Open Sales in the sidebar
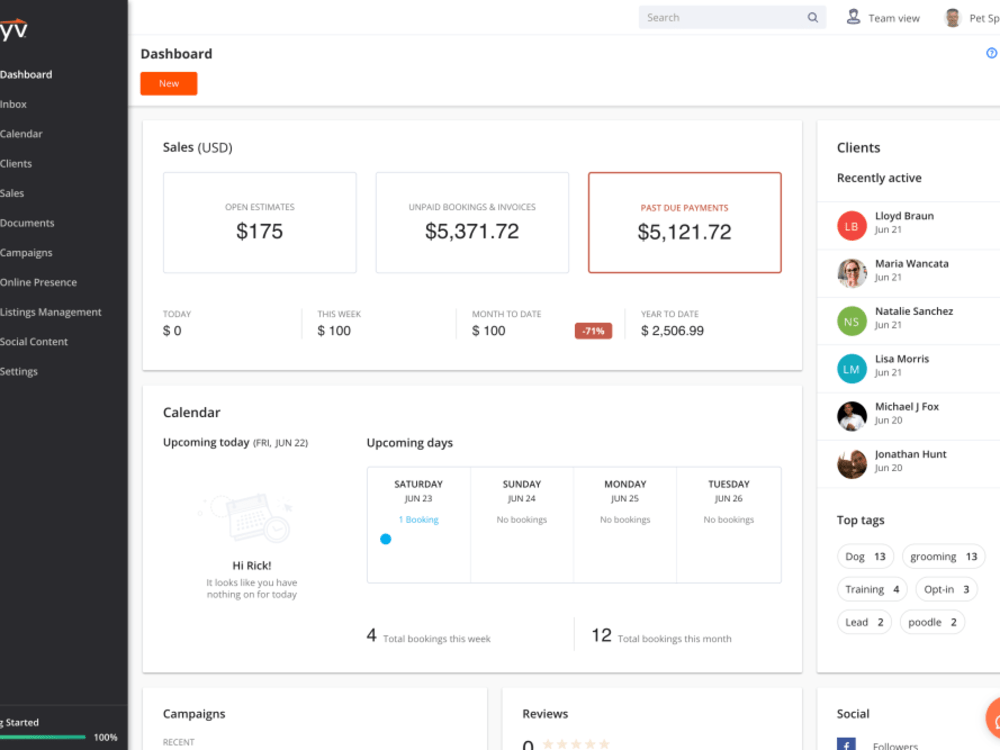Screen dimensions: 1000x750 12,193
